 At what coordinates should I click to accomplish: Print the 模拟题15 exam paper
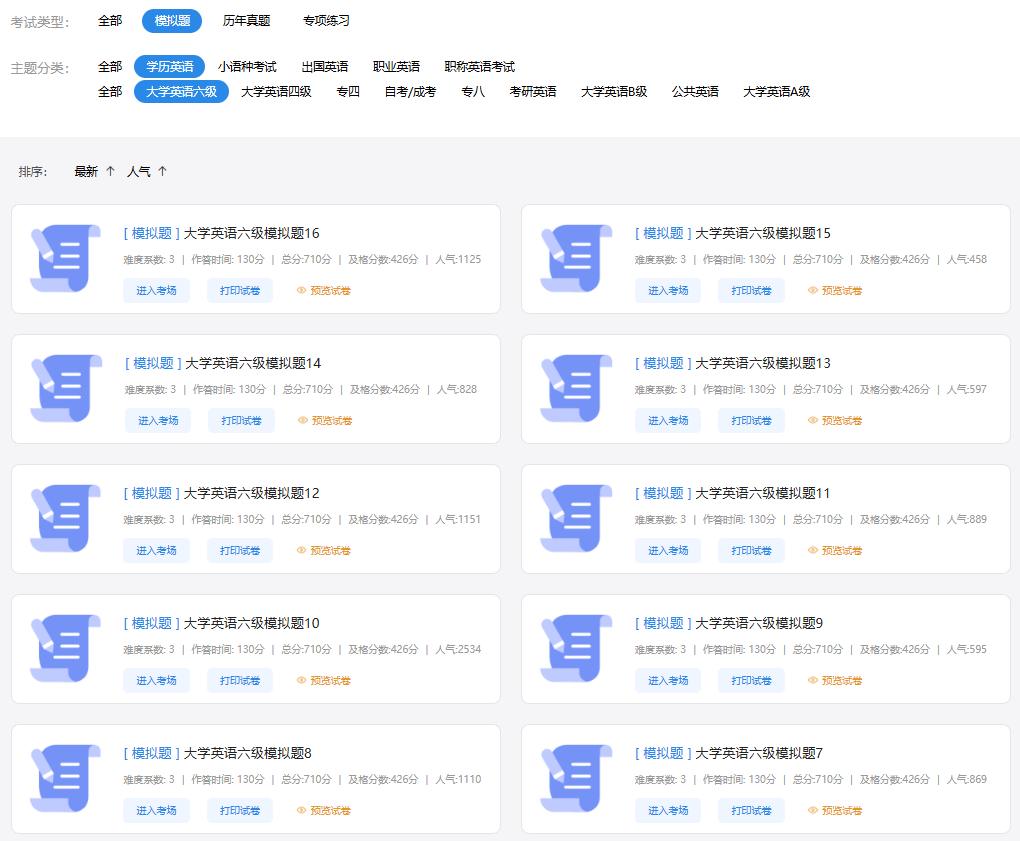click(x=751, y=291)
